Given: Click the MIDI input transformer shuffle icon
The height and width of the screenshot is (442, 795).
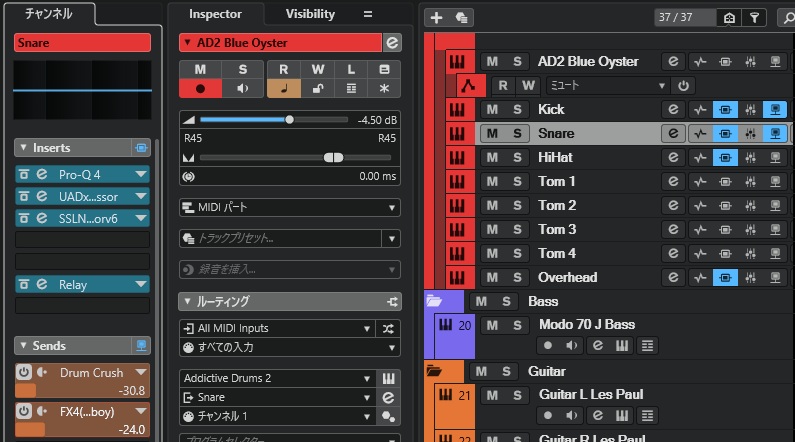Looking at the screenshot, I should (x=388, y=328).
